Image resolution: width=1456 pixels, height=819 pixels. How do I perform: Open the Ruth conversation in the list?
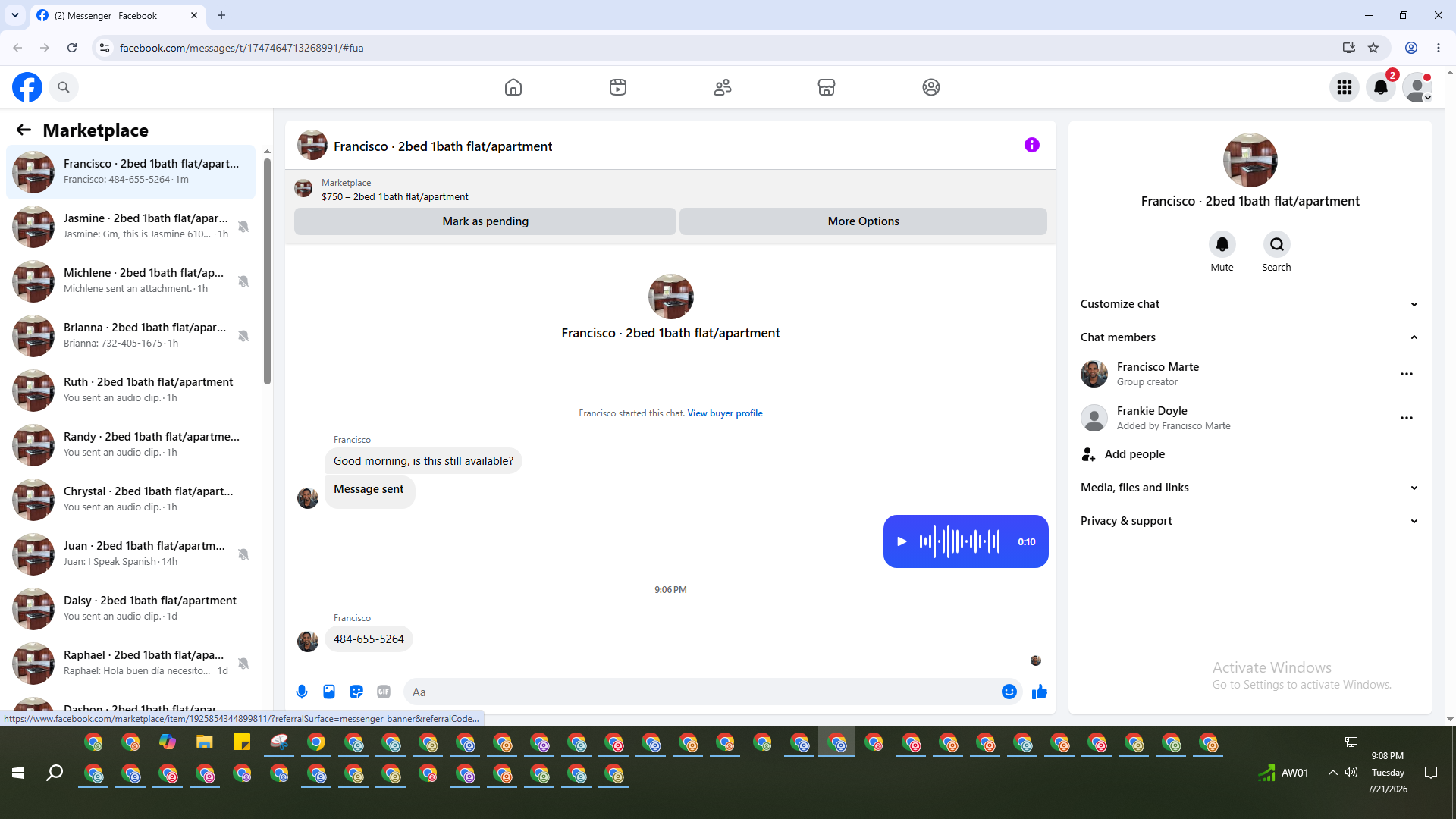131,391
